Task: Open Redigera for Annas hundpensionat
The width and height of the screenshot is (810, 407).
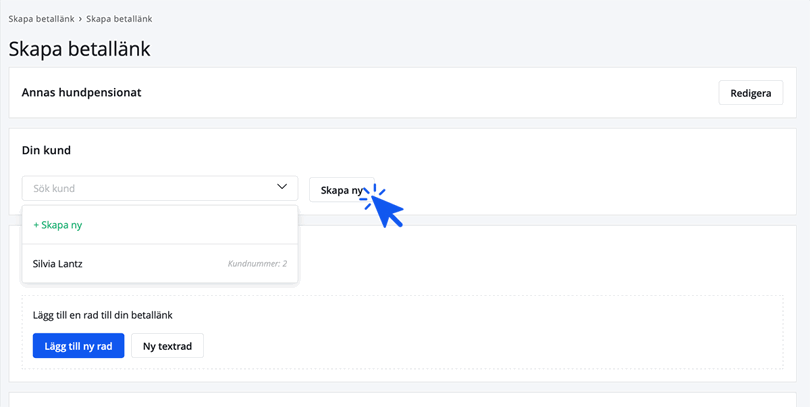Action: point(751,93)
